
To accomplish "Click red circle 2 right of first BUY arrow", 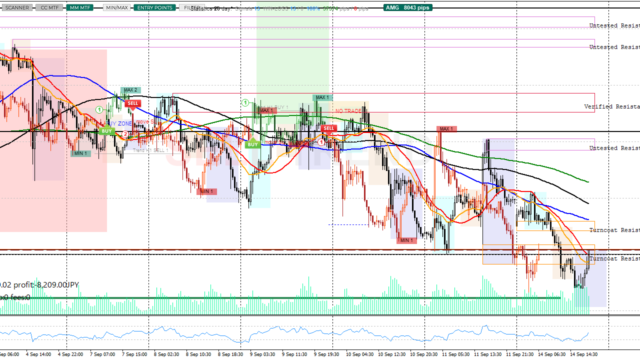I will tap(125, 134).
